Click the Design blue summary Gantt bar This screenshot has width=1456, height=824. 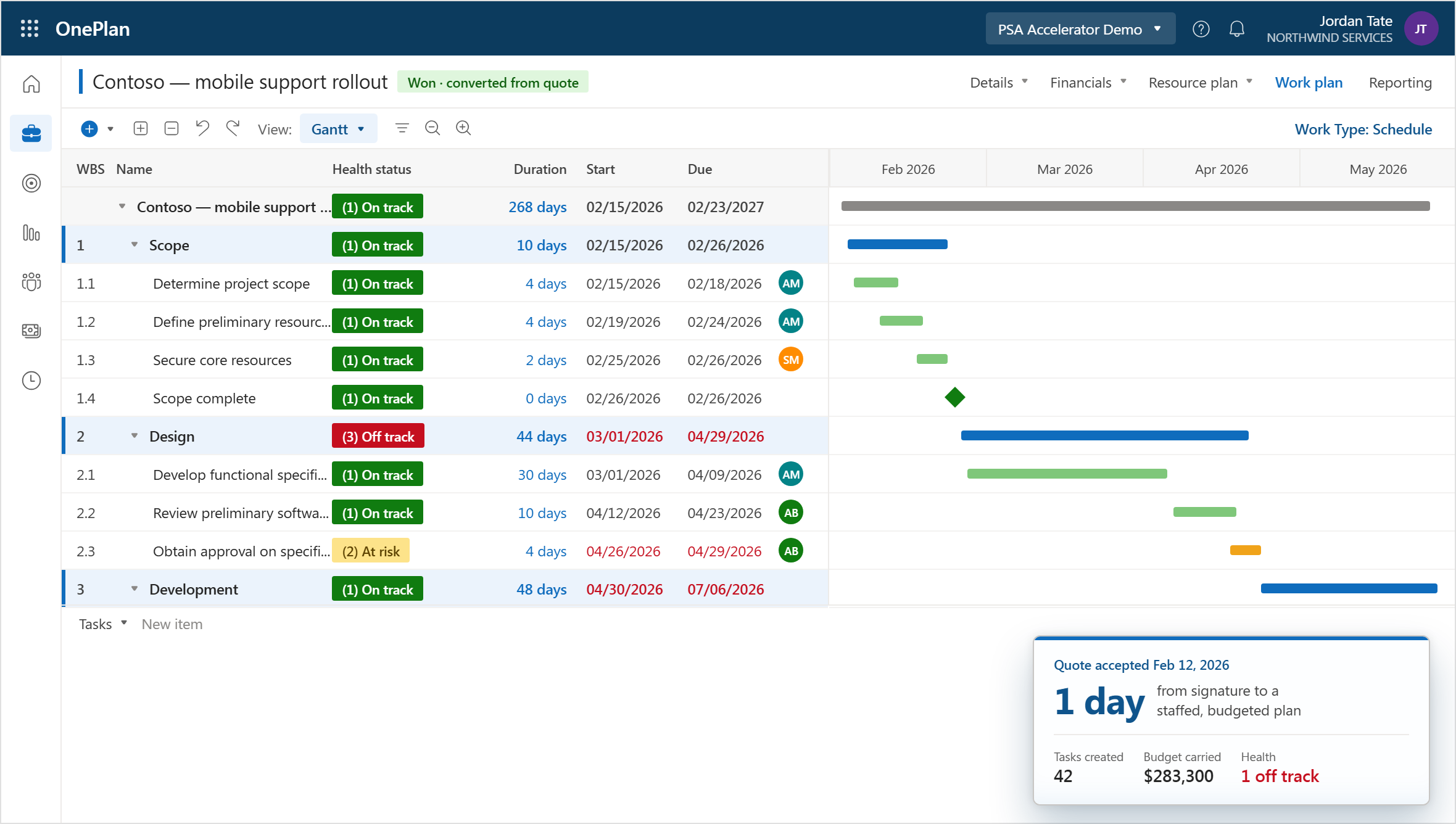coord(1104,435)
